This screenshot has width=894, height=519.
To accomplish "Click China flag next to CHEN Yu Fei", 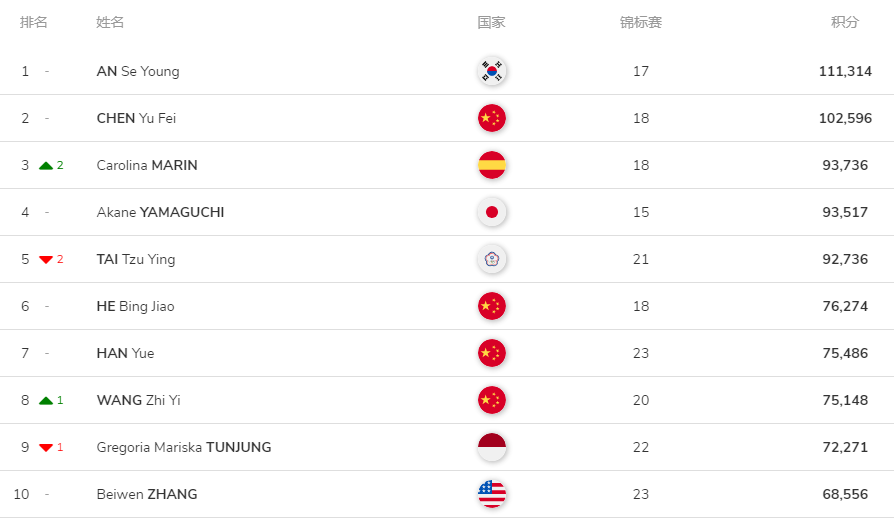I will pos(491,118).
